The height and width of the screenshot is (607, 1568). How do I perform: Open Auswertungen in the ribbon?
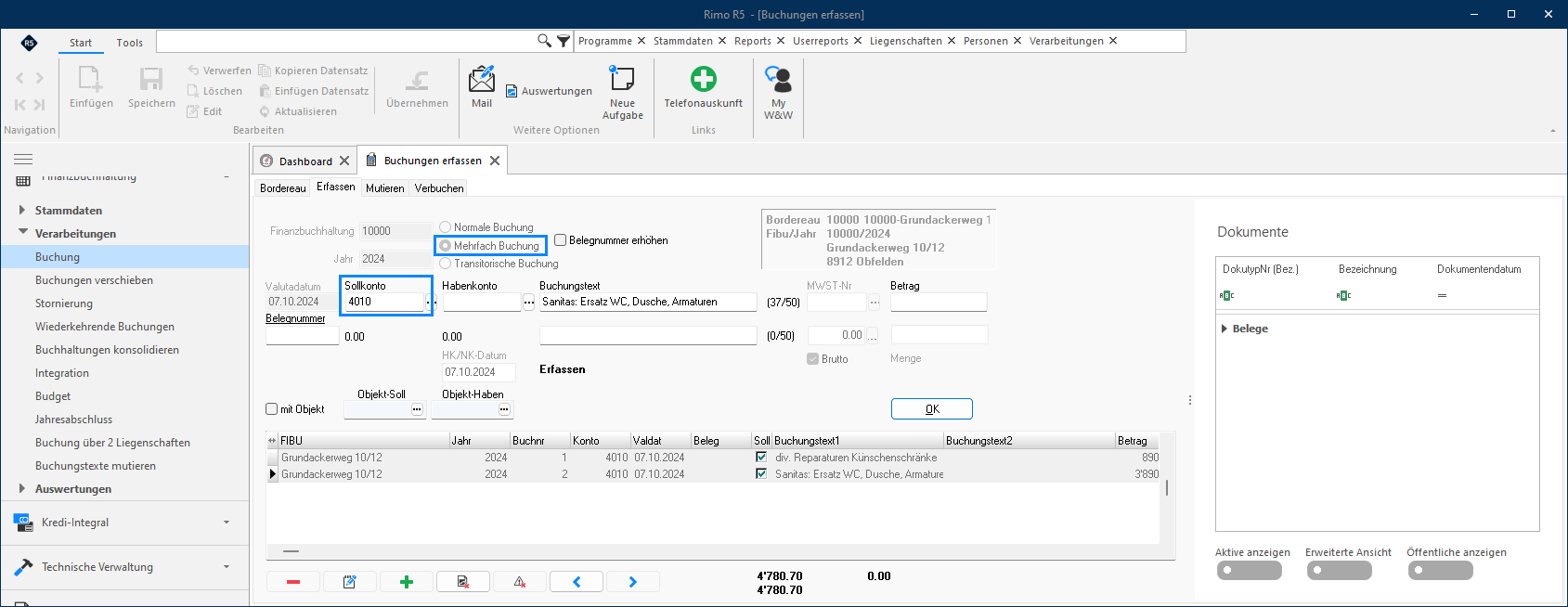(549, 91)
